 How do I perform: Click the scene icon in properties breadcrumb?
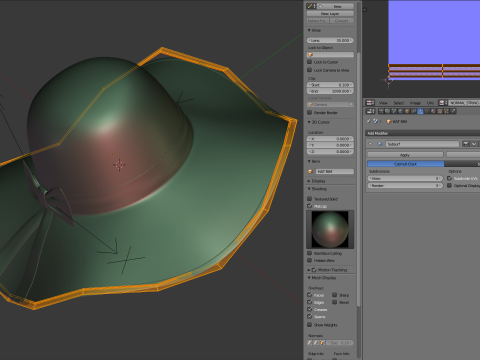pos(375,121)
